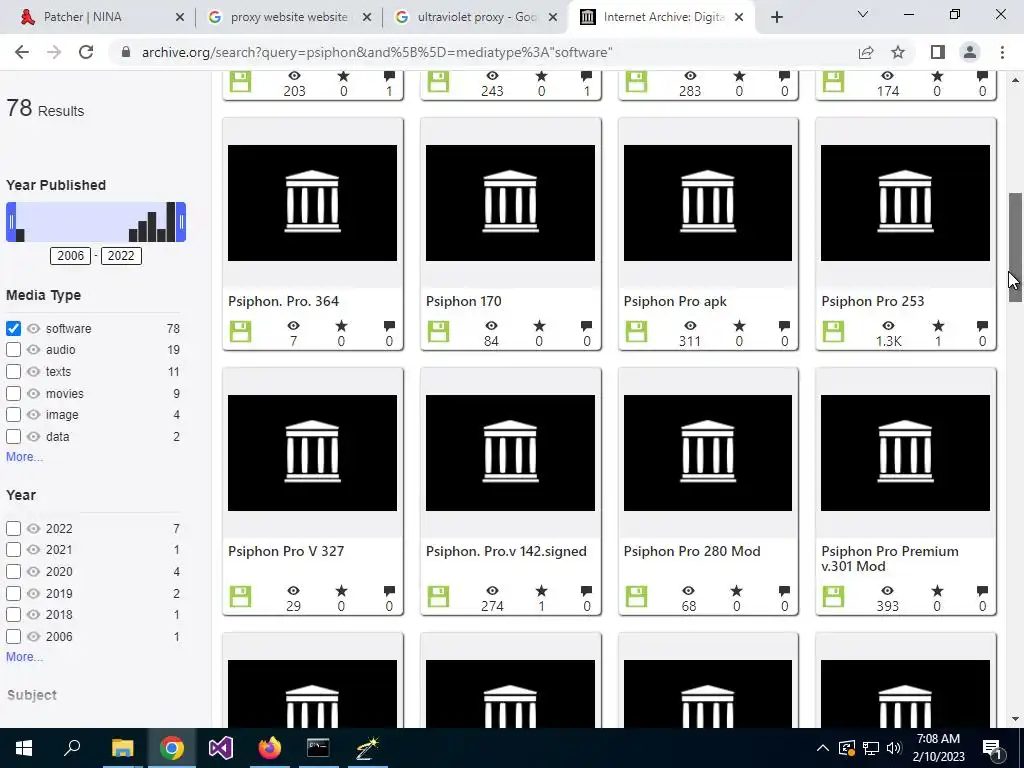Open Psiphon Pro apk item link
The image size is (1024, 768).
(x=675, y=301)
